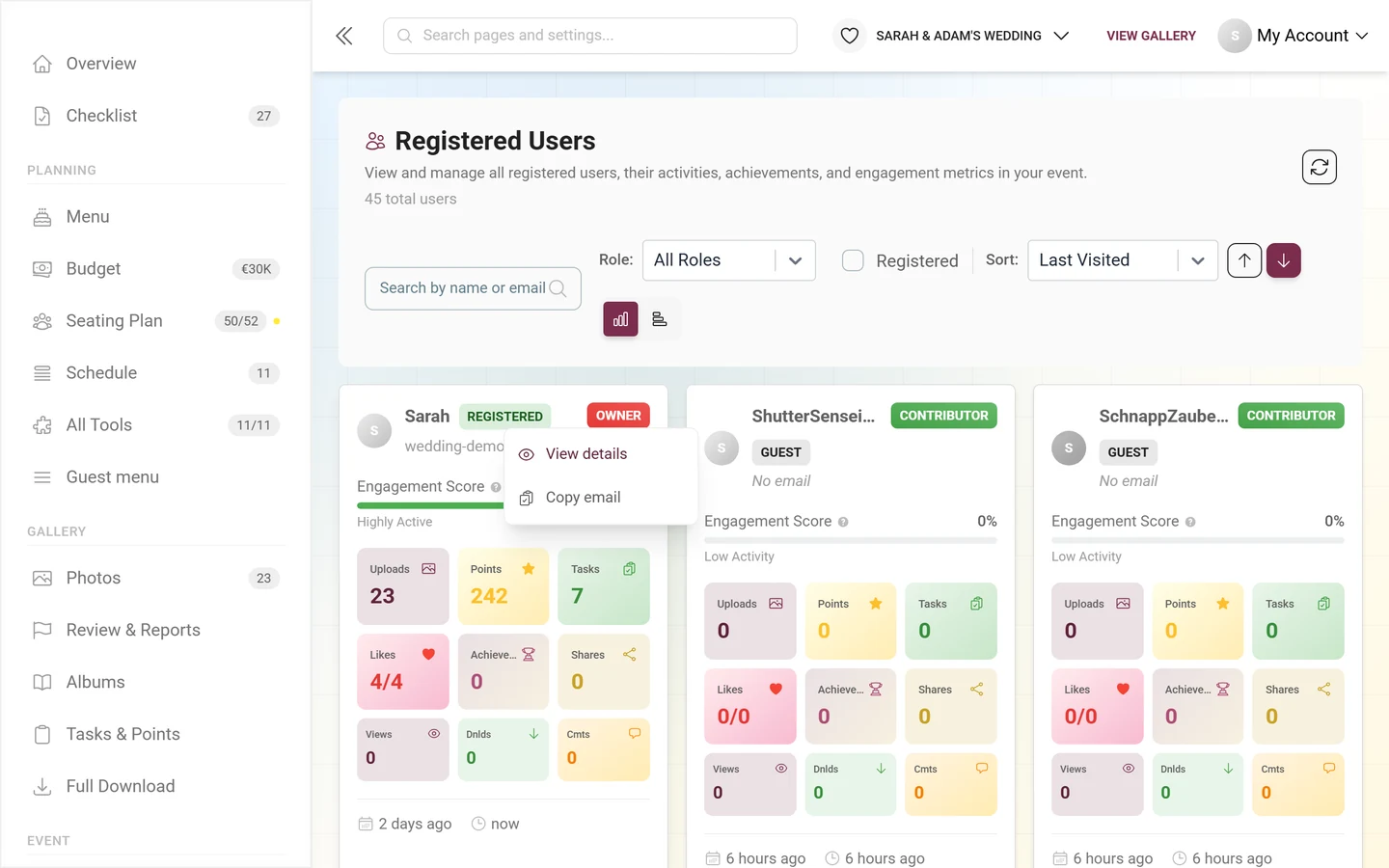
Task: Click the Schedule list icon
Action: point(42,373)
